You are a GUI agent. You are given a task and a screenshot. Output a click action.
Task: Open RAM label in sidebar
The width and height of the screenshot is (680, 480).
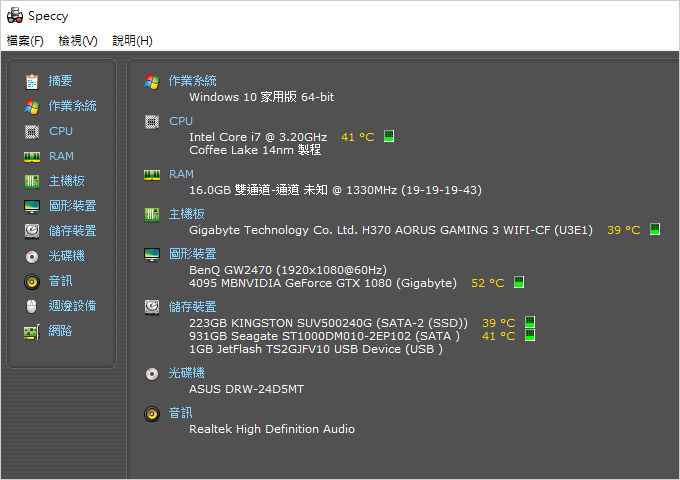click(x=61, y=156)
